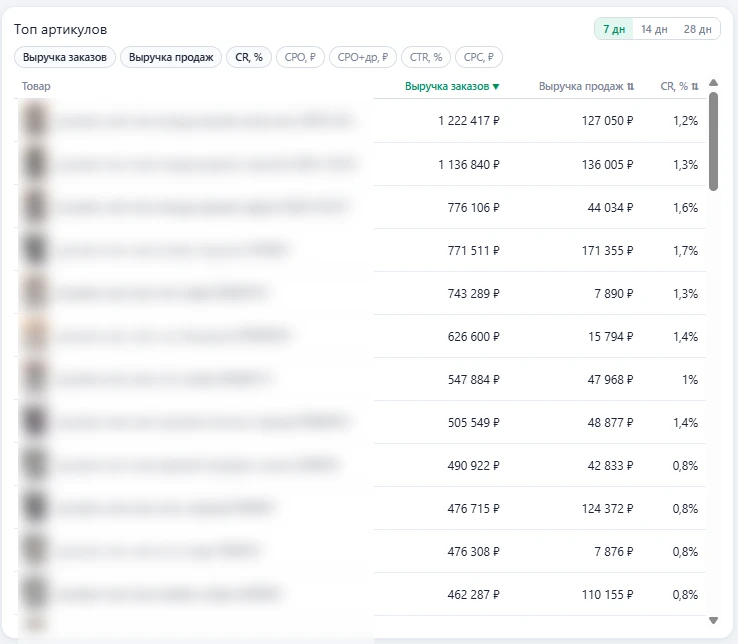Open product thumbnail in 1 222 417 ₽ row

(x=35, y=121)
